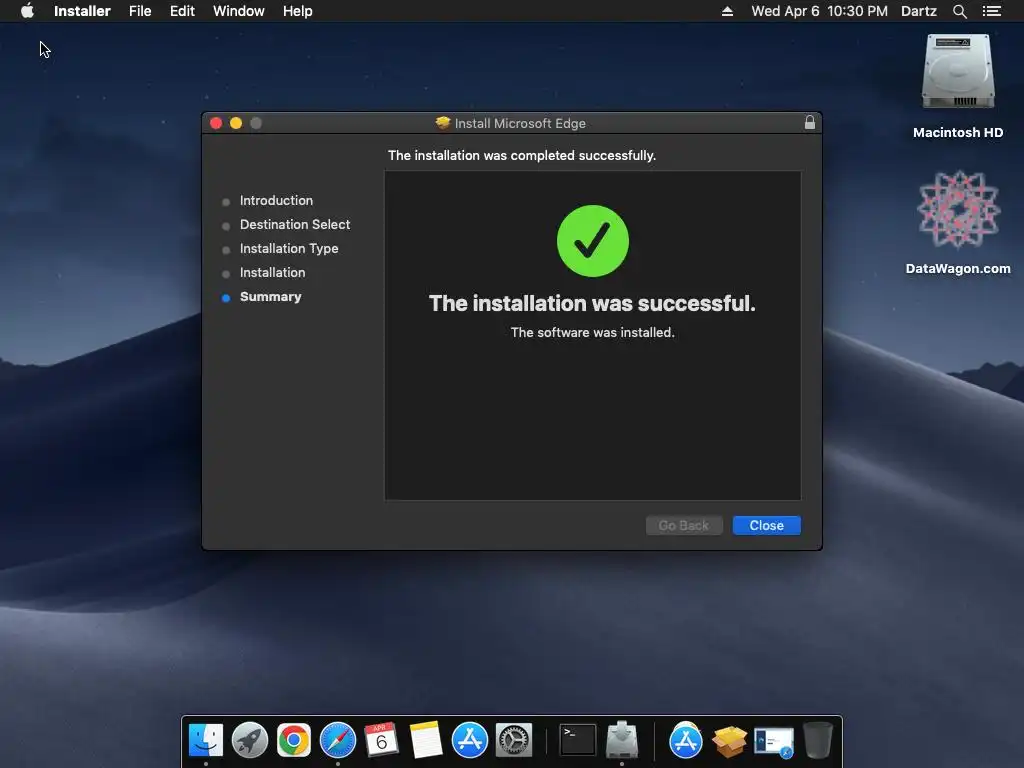
Task: Open Spotlight search magnifier icon
Action: click(x=959, y=11)
